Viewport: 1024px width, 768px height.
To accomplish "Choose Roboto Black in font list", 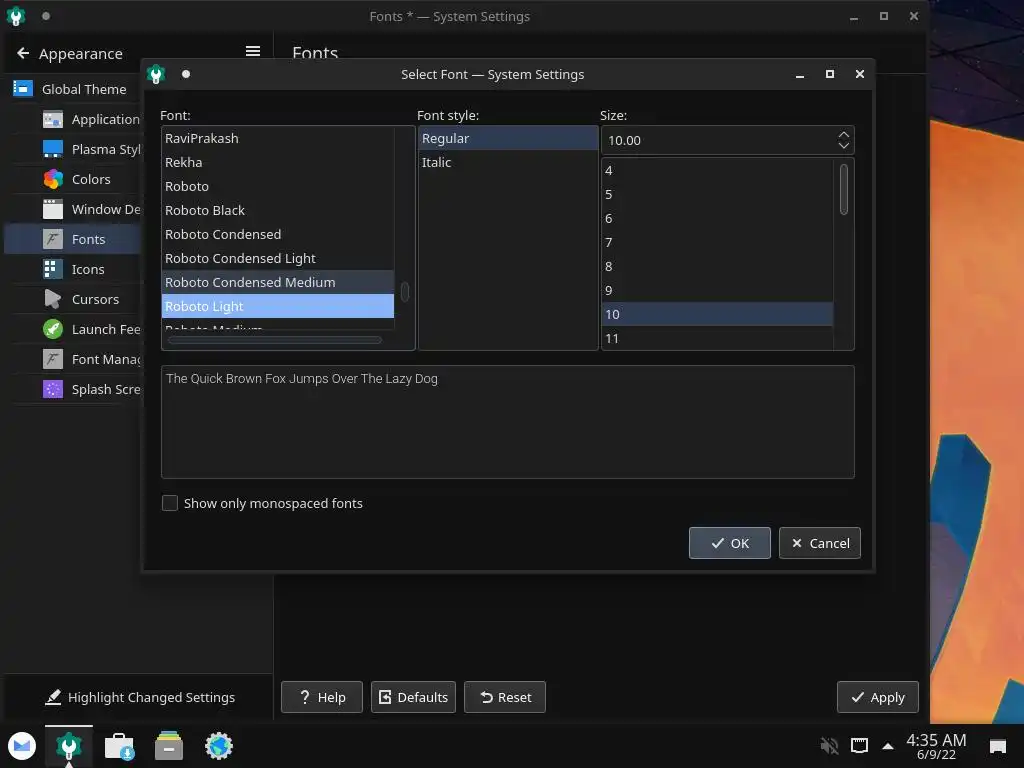I will (278, 210).
